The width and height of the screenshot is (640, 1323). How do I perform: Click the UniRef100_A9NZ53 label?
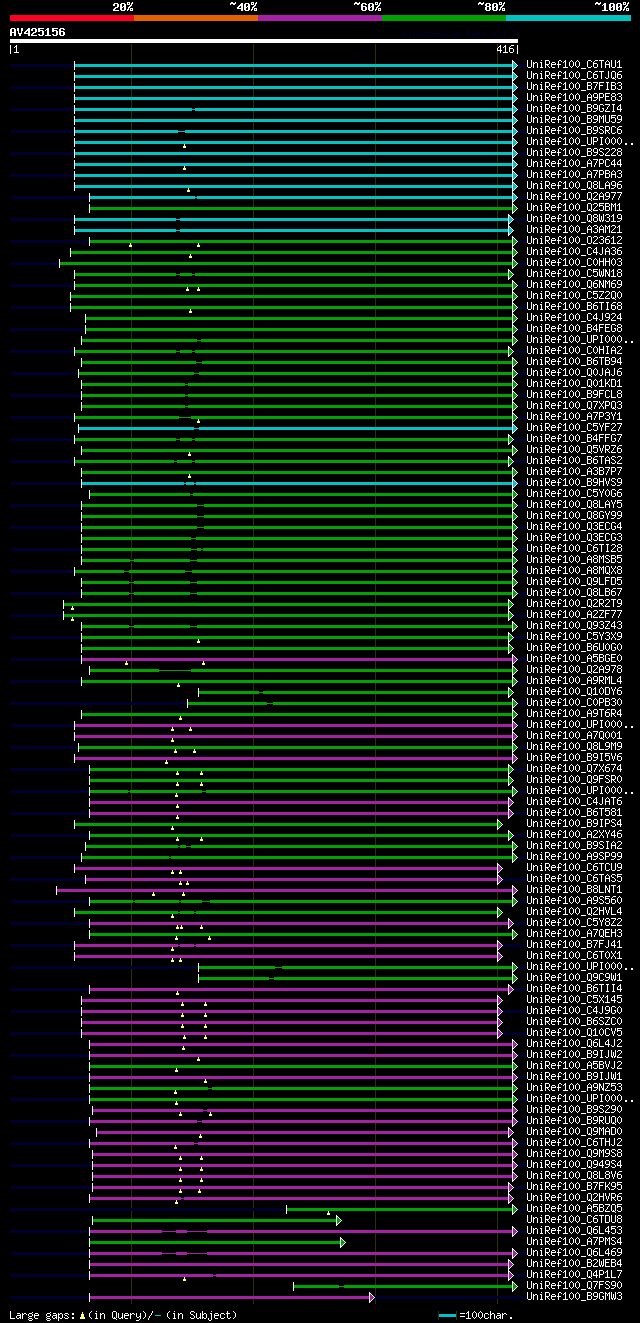coord(574,1087)
